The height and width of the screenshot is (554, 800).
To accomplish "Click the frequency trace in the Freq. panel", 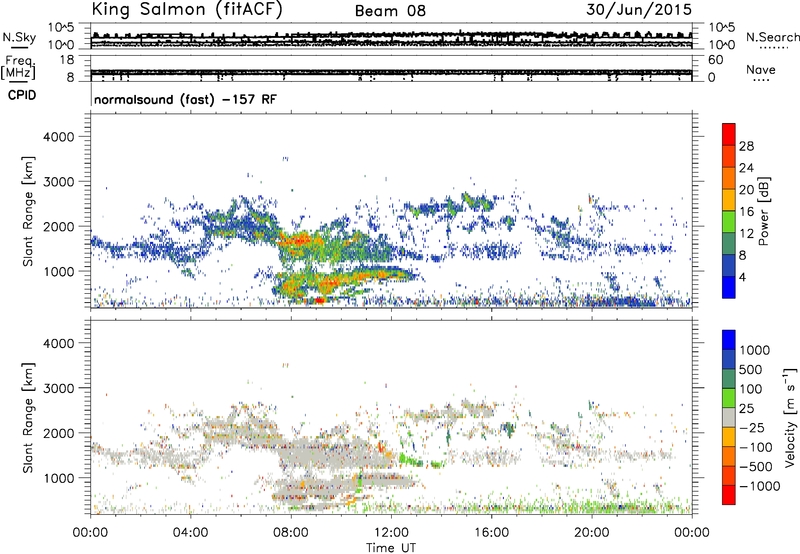I will 391,72.
